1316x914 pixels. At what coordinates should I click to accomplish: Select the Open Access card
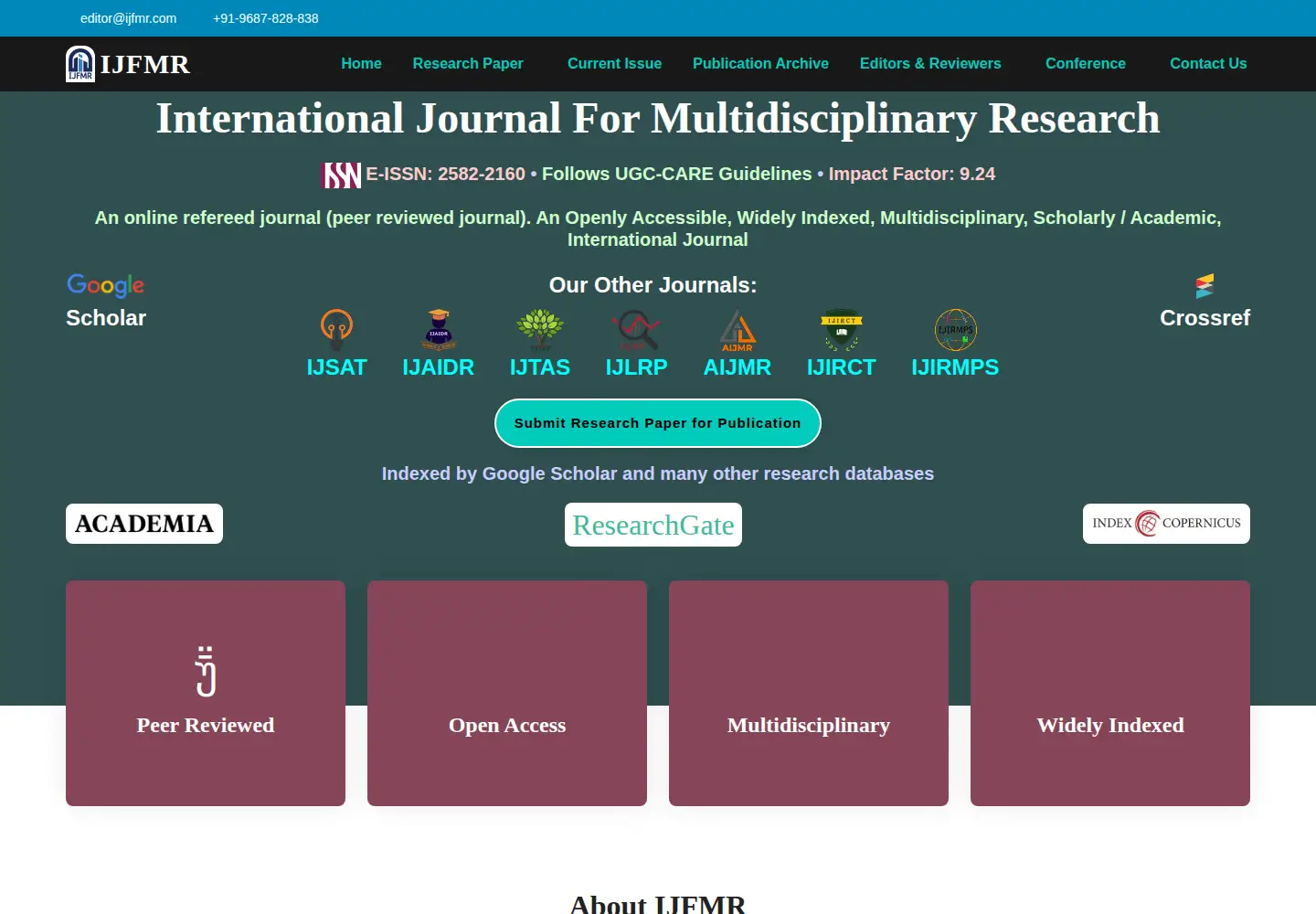point(507,693)
